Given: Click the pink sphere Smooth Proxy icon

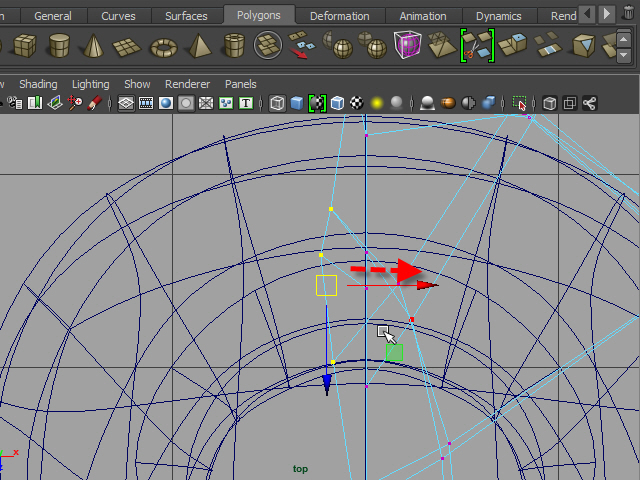Looking at the screenshot, I should [x=407, y=44].
